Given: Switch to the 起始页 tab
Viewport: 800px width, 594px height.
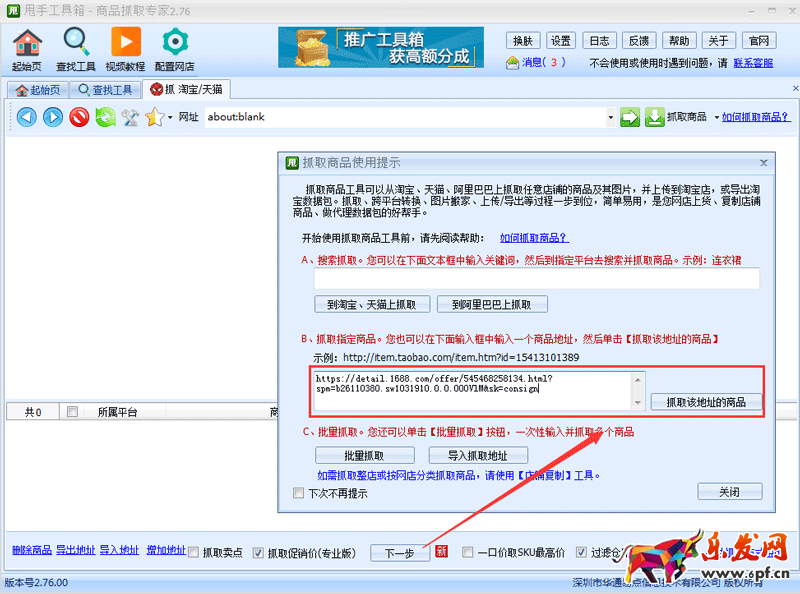Looking at the screenshot, I should [x=38, y=90].
